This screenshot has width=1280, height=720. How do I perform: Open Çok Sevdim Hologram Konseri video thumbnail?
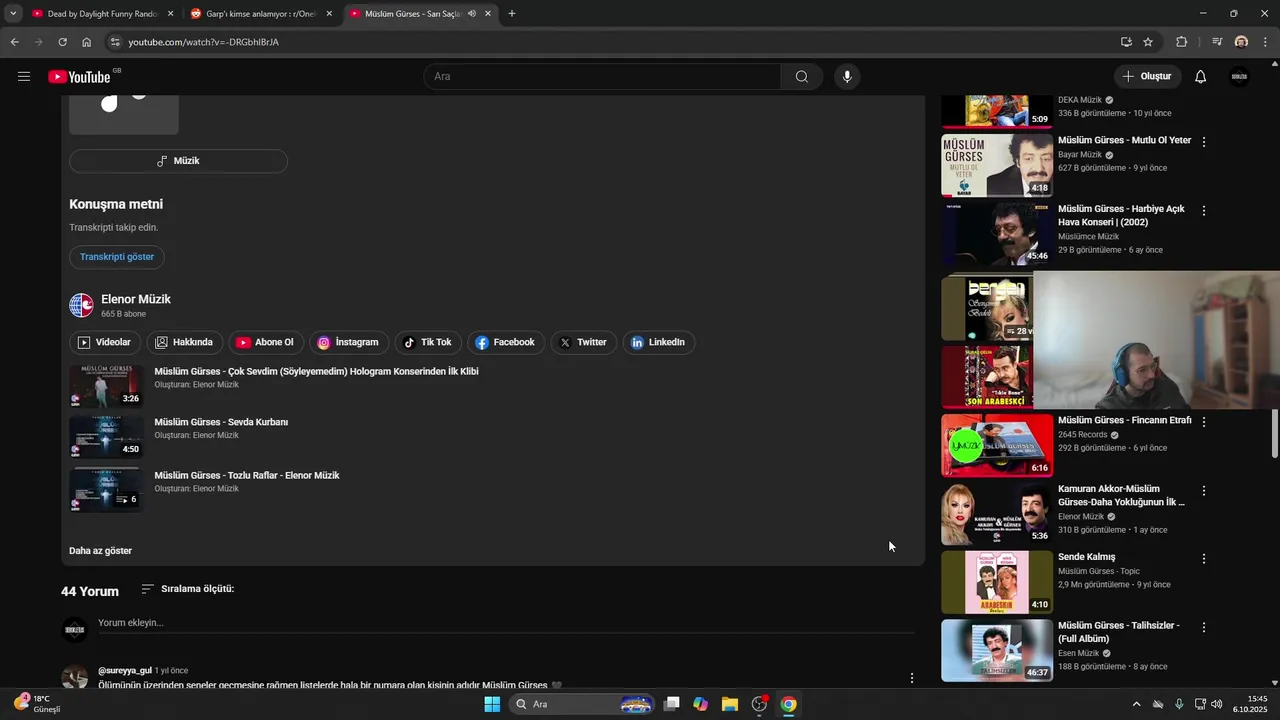(106, 386)
